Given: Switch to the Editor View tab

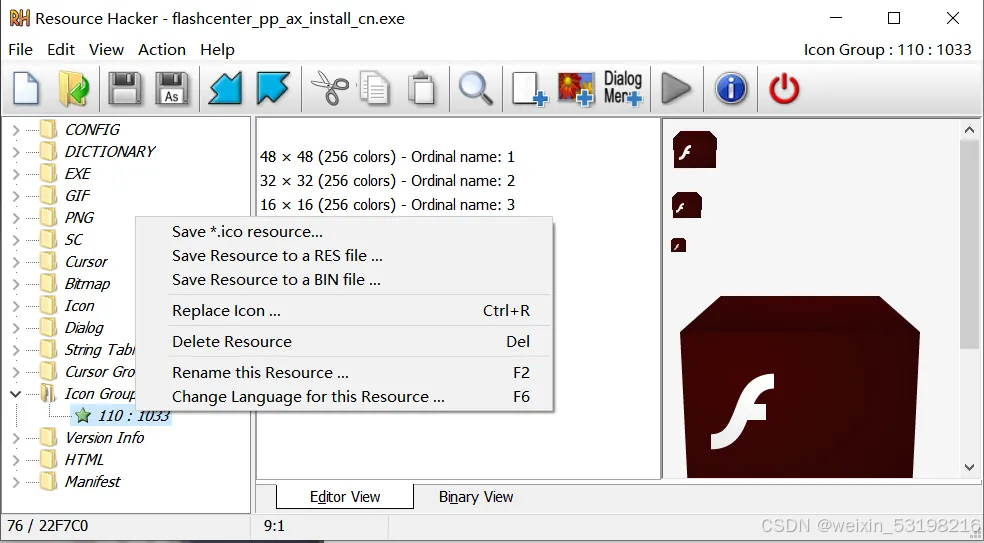Looking at the screenshot, I should click(x=345, y=497).
